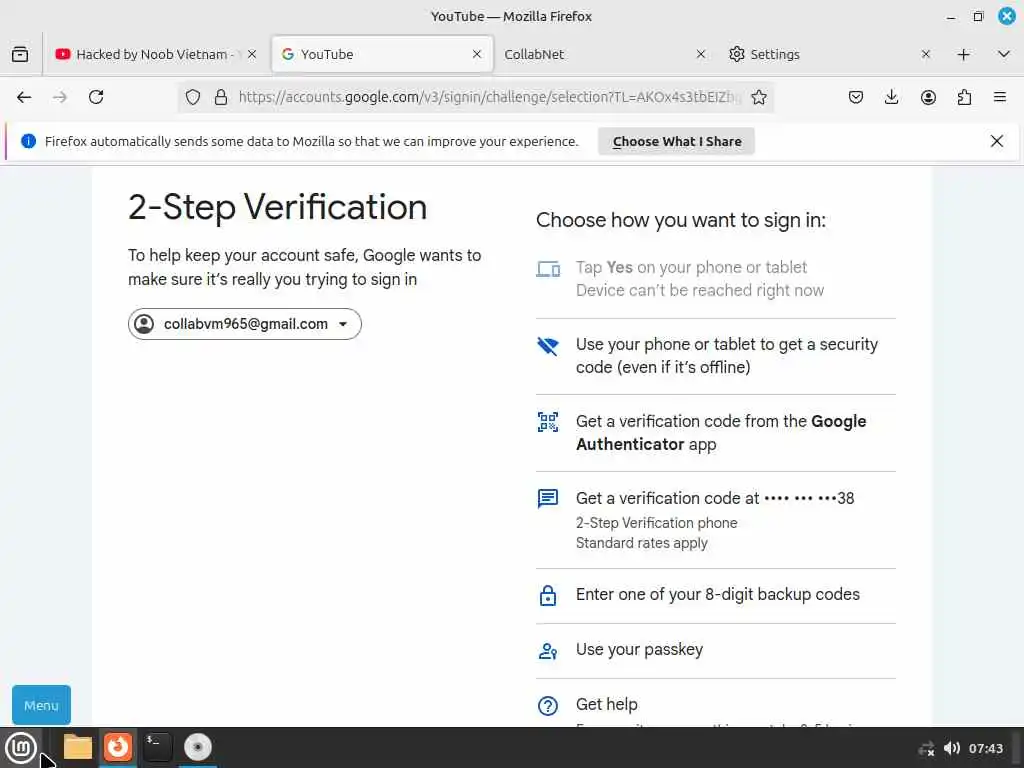The image size is (1024, 768).
Task: Click the 2-Step Verification heading
Action: [x=278, y=208]
